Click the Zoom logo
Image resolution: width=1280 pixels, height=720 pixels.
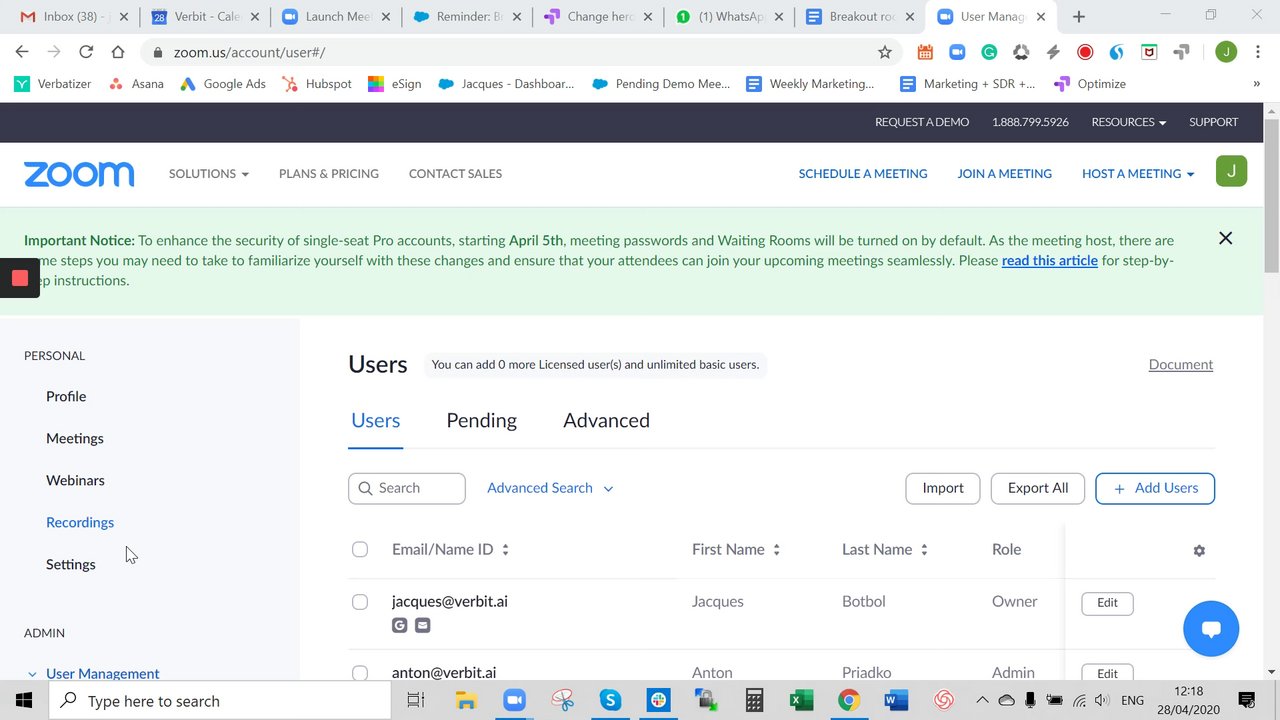79,174
